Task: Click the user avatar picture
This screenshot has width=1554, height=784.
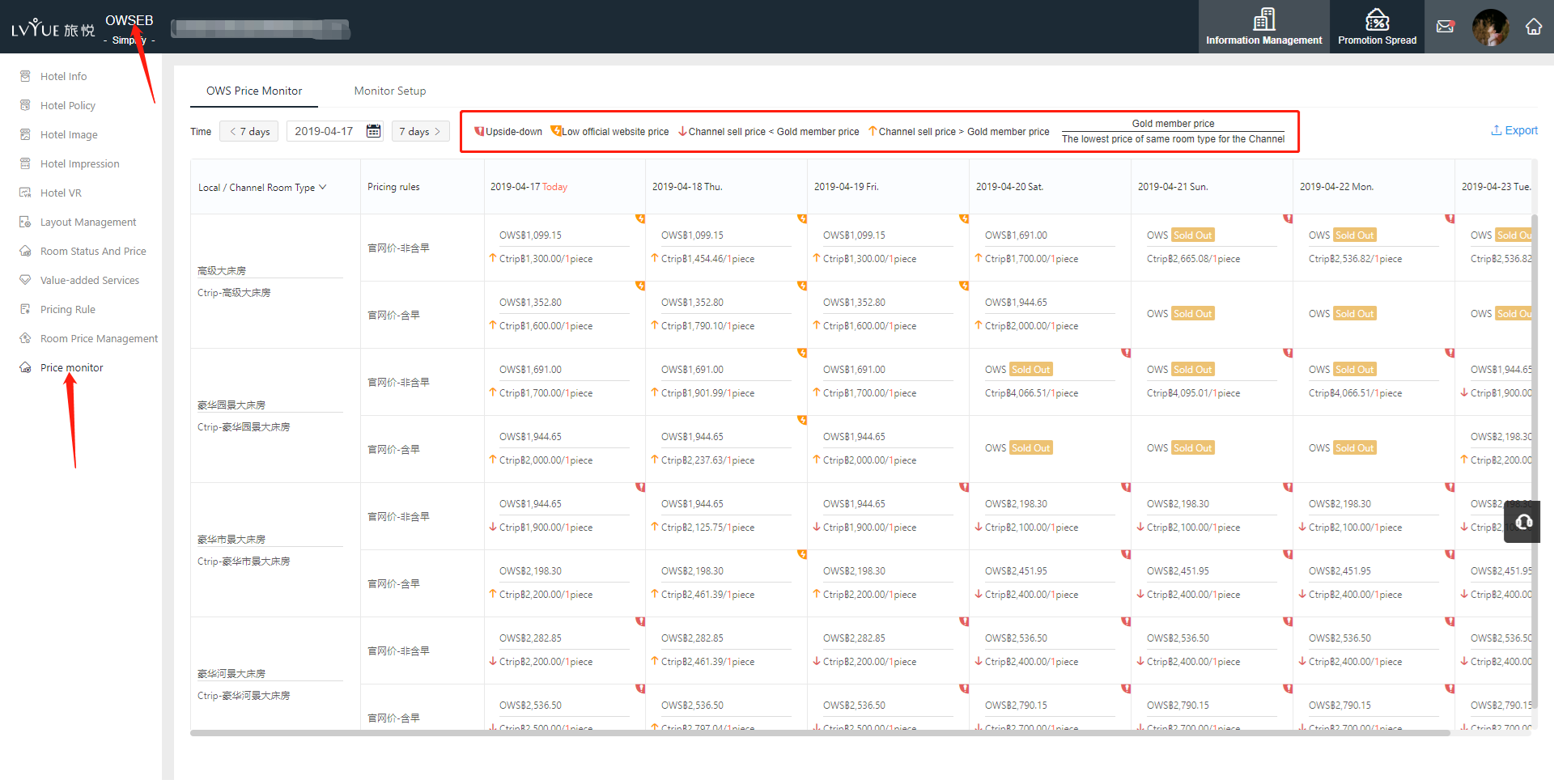Action: 1490,27
